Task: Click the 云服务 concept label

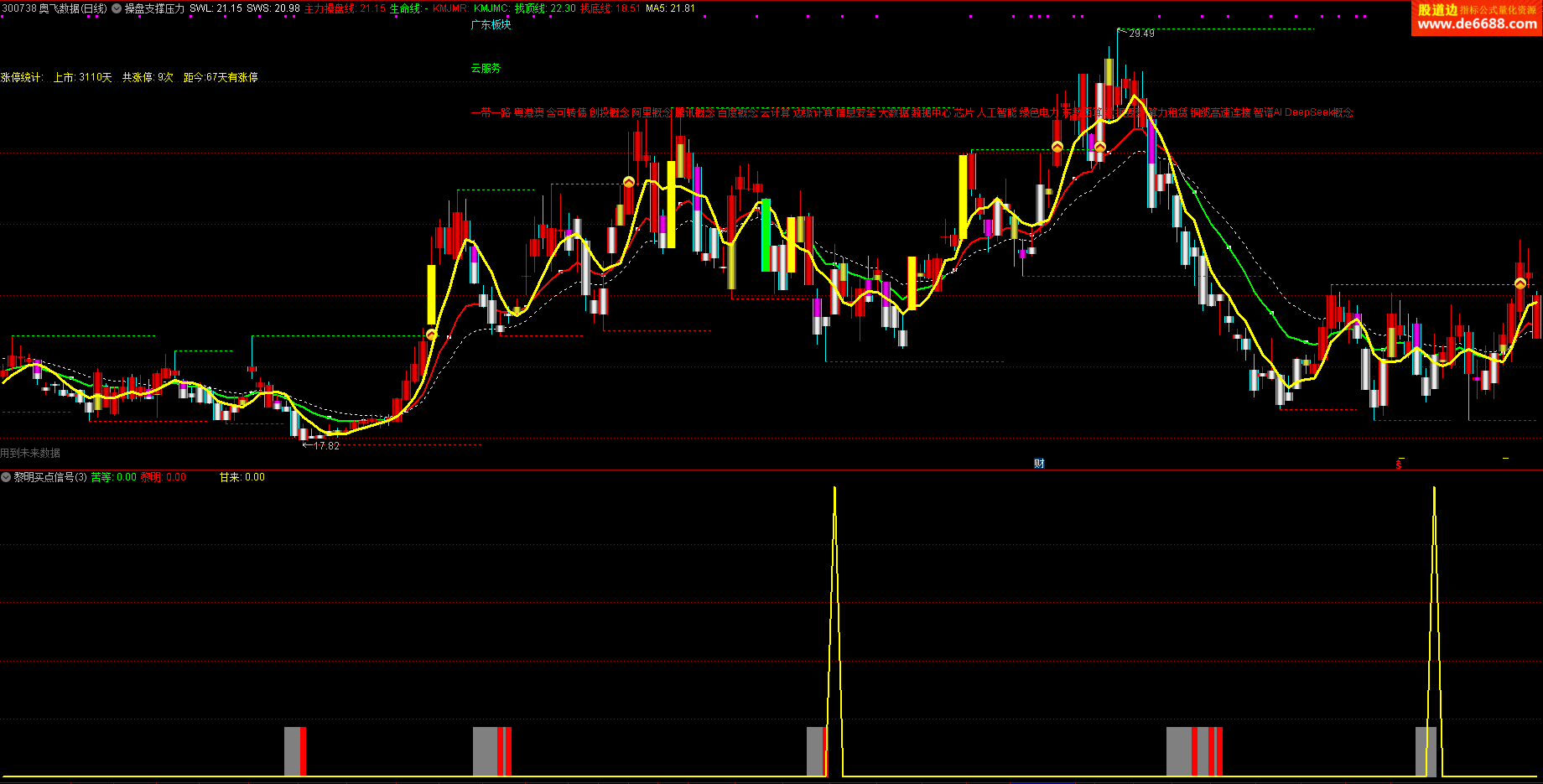Action: coord(486,69)
